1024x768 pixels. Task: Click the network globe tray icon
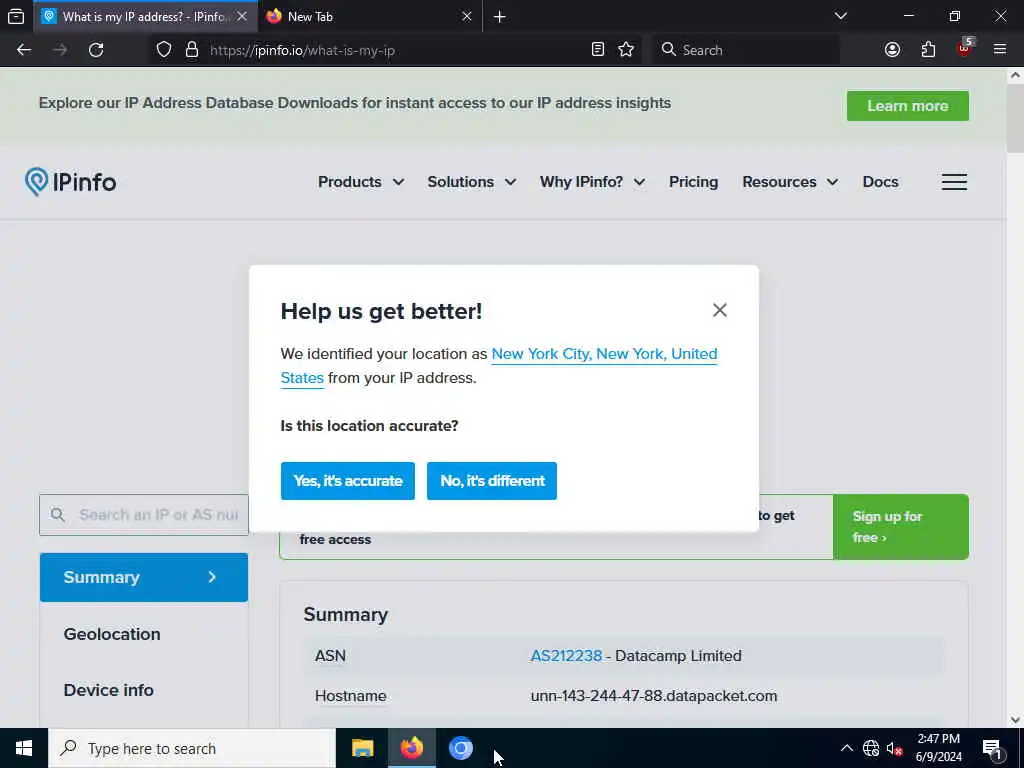point(871,748)
